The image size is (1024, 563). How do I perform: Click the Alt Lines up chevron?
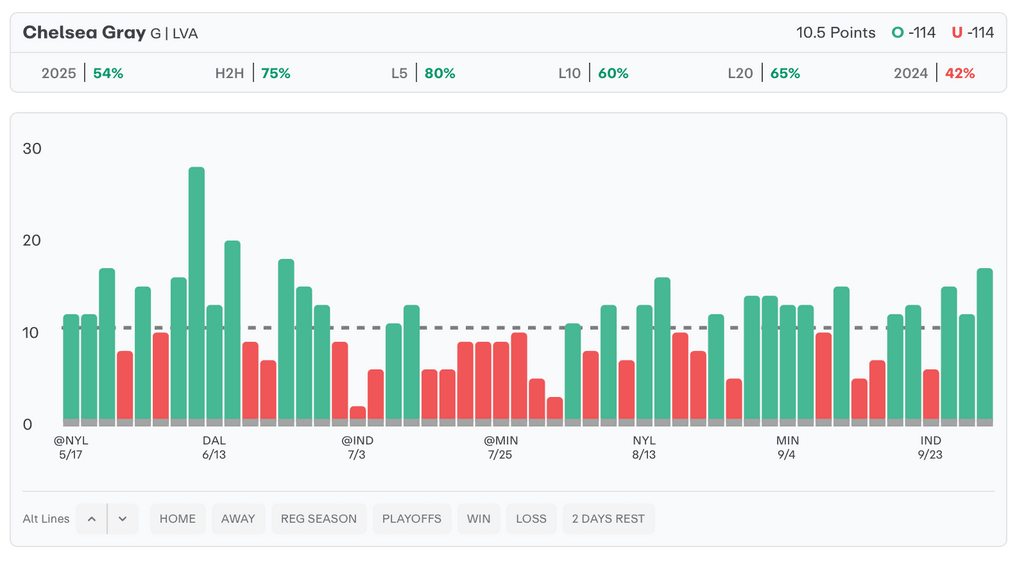[91, 519]
